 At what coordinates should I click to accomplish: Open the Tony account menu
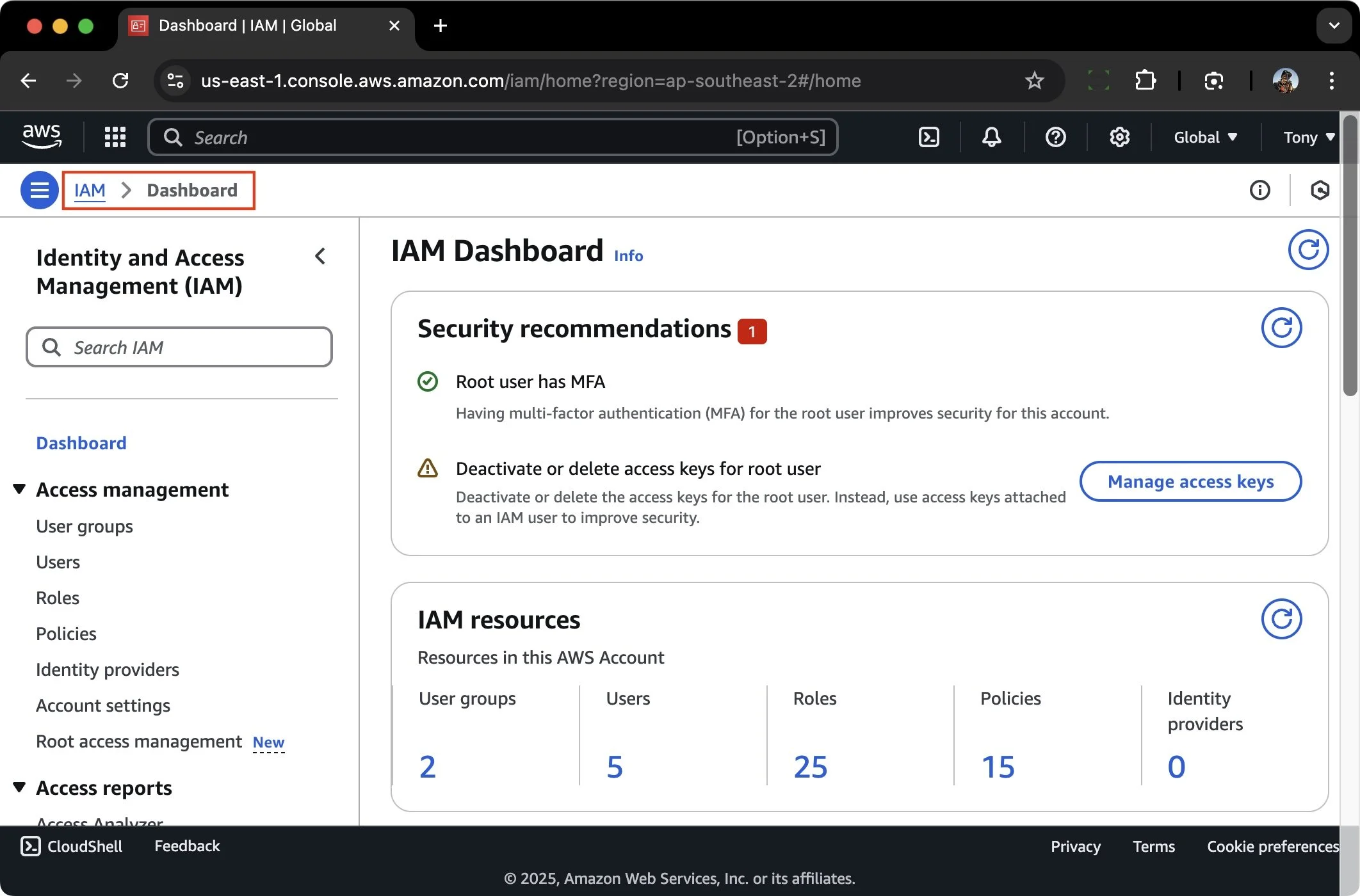click(1306, 137)
